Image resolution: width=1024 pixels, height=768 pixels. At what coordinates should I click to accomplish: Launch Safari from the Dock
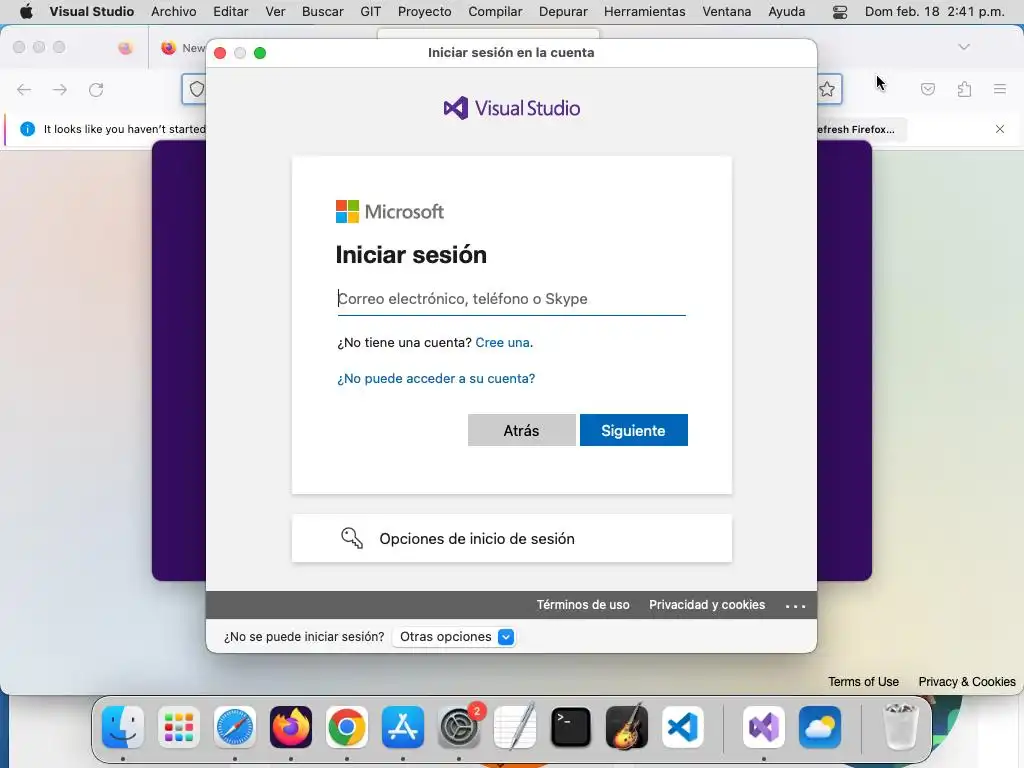234,727
